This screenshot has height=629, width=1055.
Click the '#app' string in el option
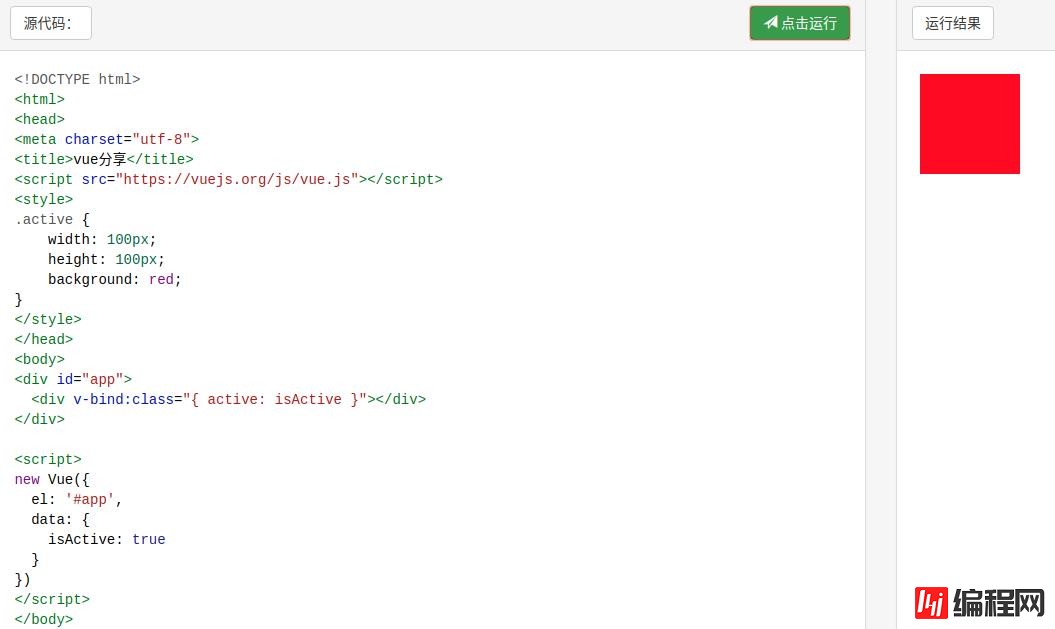pyautogui.click(x=90, y=499)
